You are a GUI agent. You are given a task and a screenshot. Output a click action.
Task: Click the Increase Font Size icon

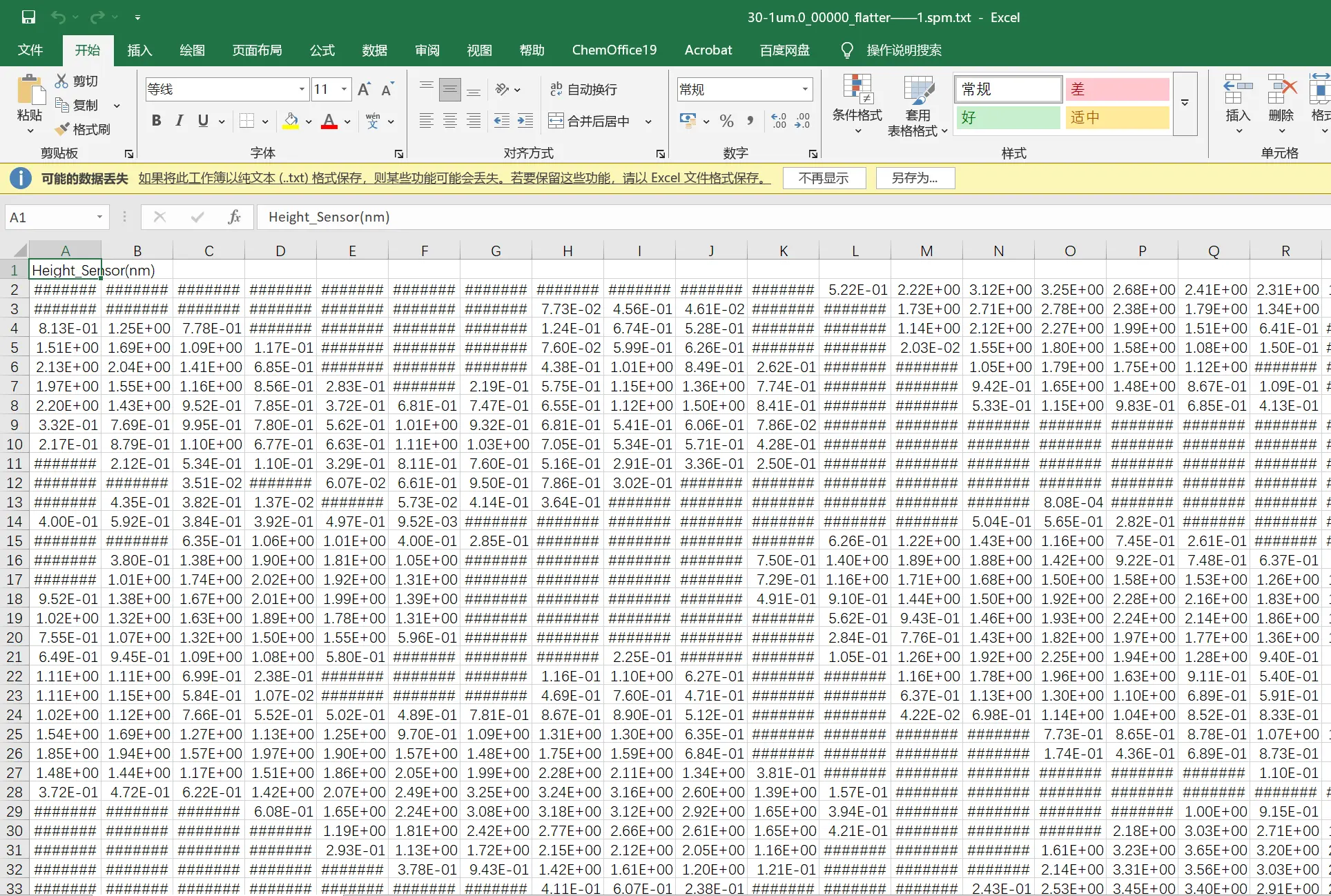(364, 89)
